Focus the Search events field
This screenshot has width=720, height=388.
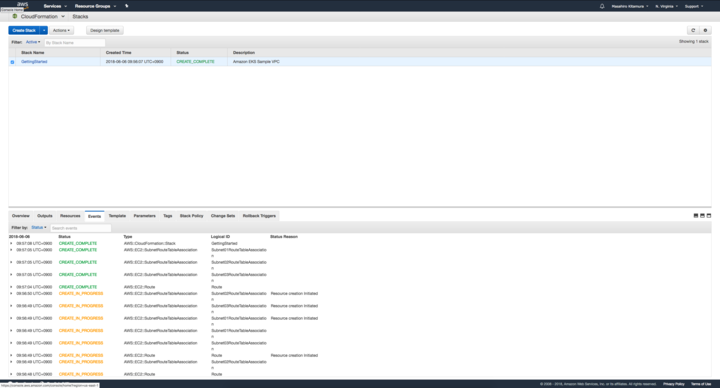(80, 228)
